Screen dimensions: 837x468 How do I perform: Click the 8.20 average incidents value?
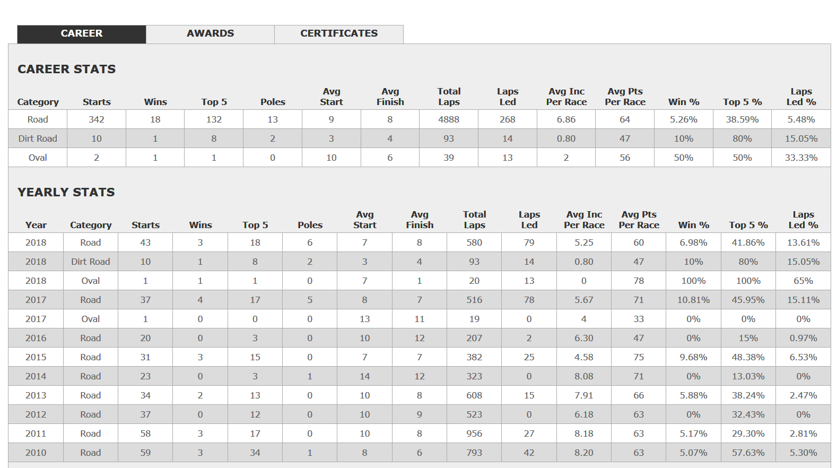[584, 453]
